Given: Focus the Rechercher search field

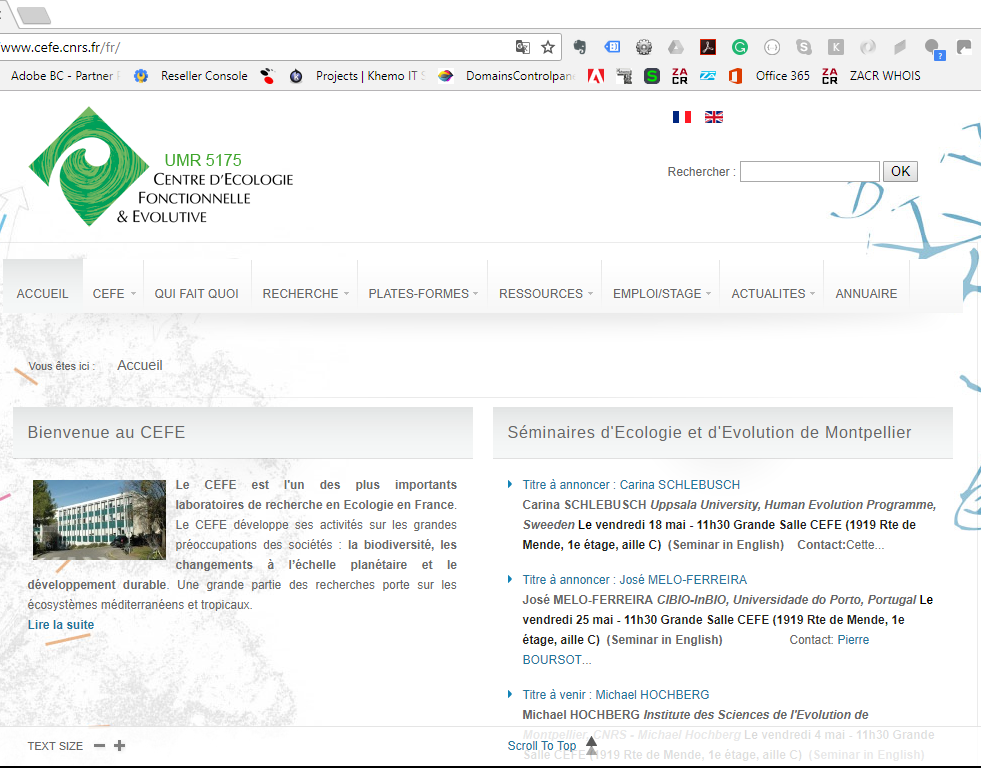Looking at the screenshot, I should click(810, 171).
